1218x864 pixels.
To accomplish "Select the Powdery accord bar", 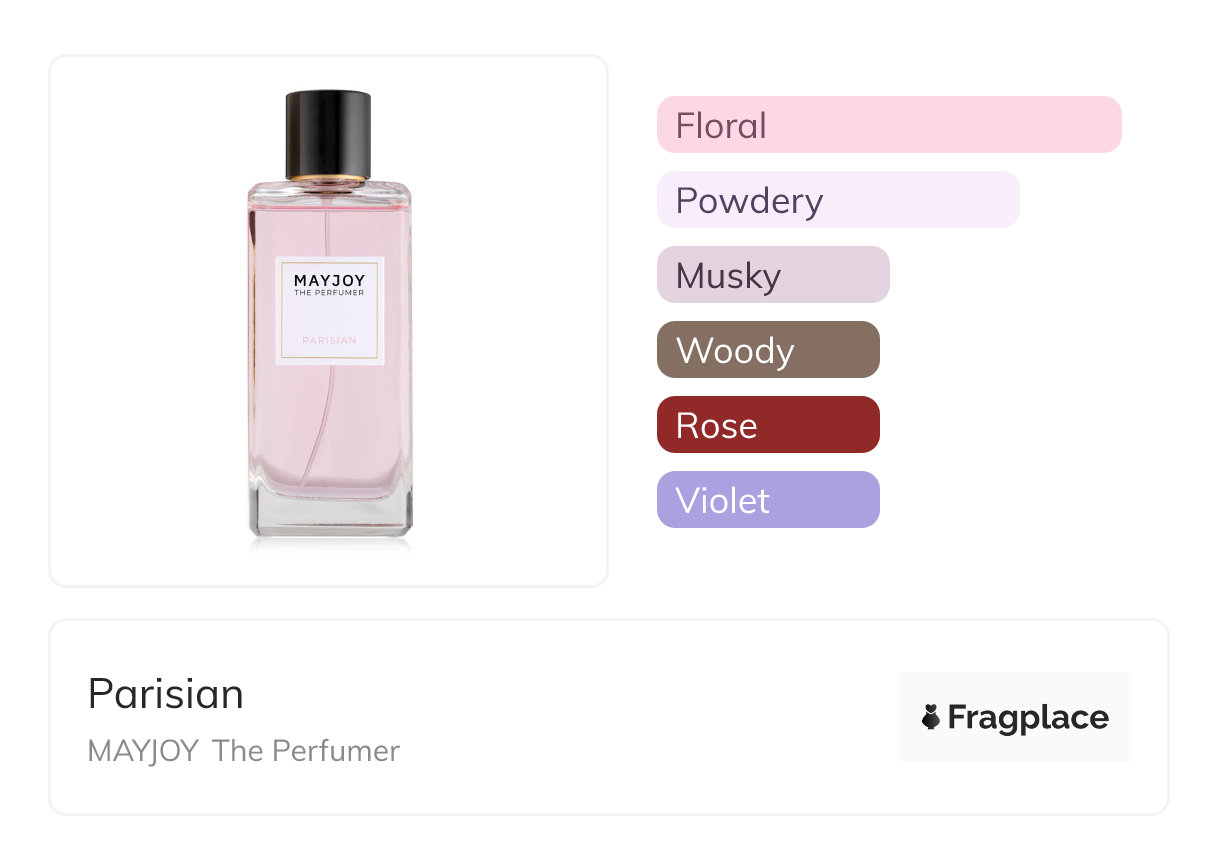I will pos(837,200).
